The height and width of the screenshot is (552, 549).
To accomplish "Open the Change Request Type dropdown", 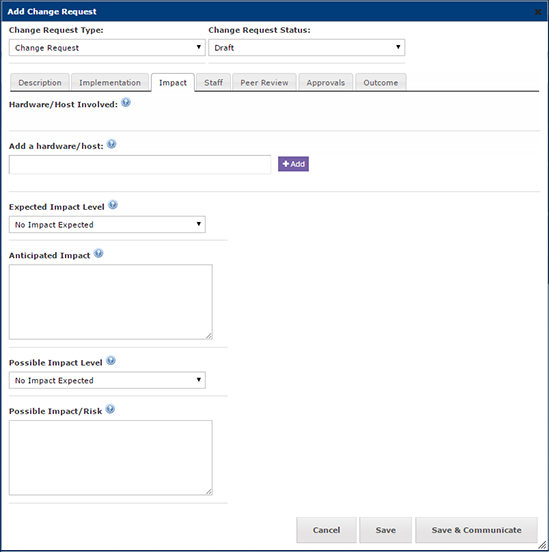I will coord(107,48).
